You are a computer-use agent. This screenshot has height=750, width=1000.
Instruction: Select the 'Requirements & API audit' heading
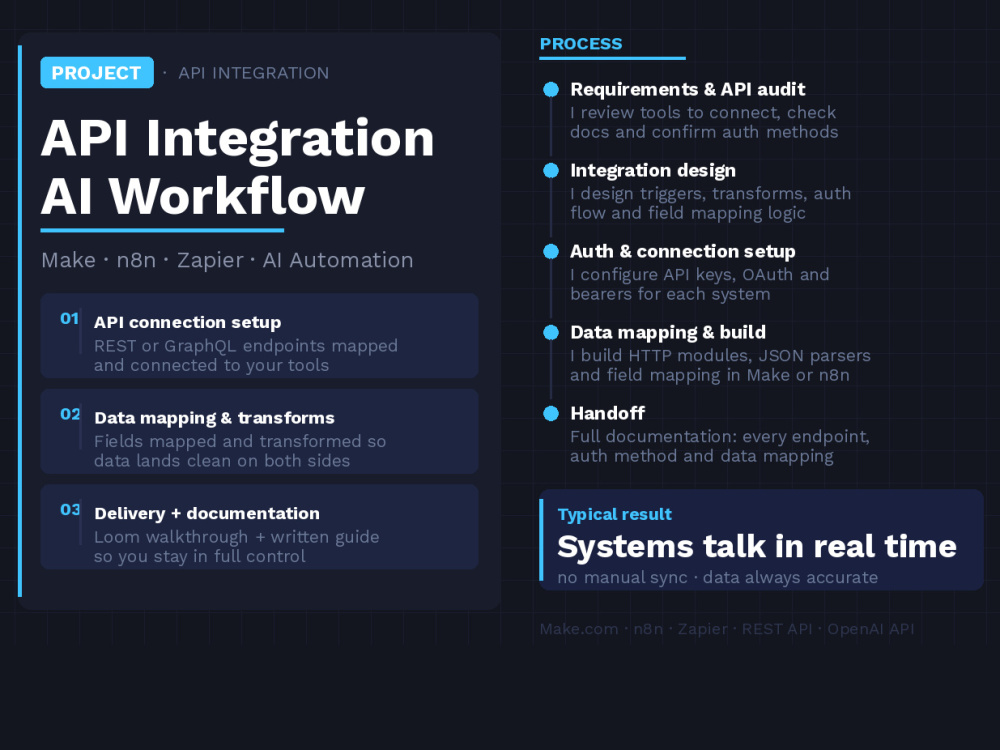pyautogui.click(x=688, y=89)
